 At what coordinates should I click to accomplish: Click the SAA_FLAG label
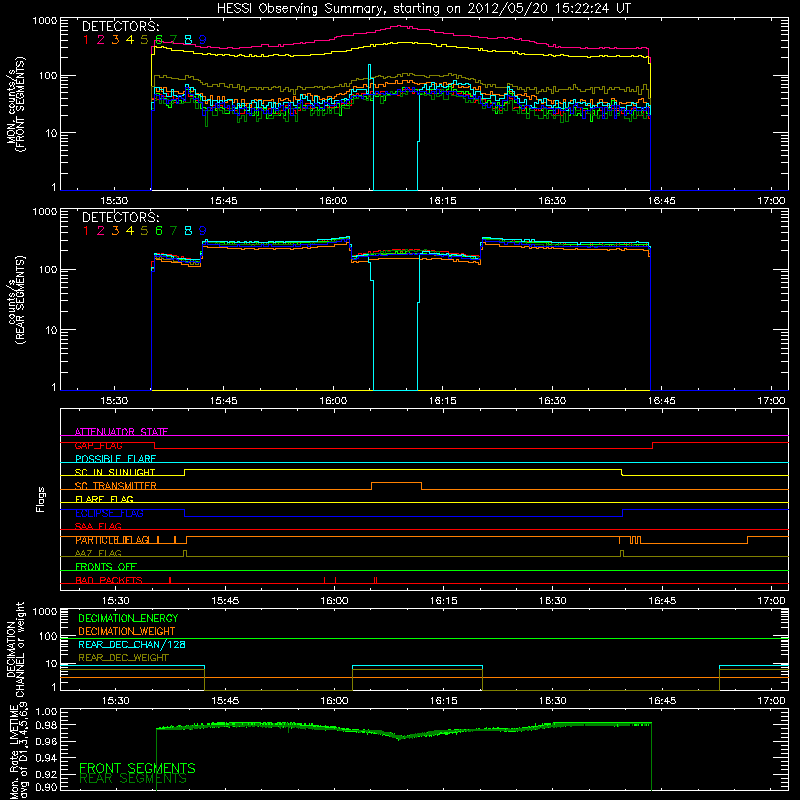[98, 526]
